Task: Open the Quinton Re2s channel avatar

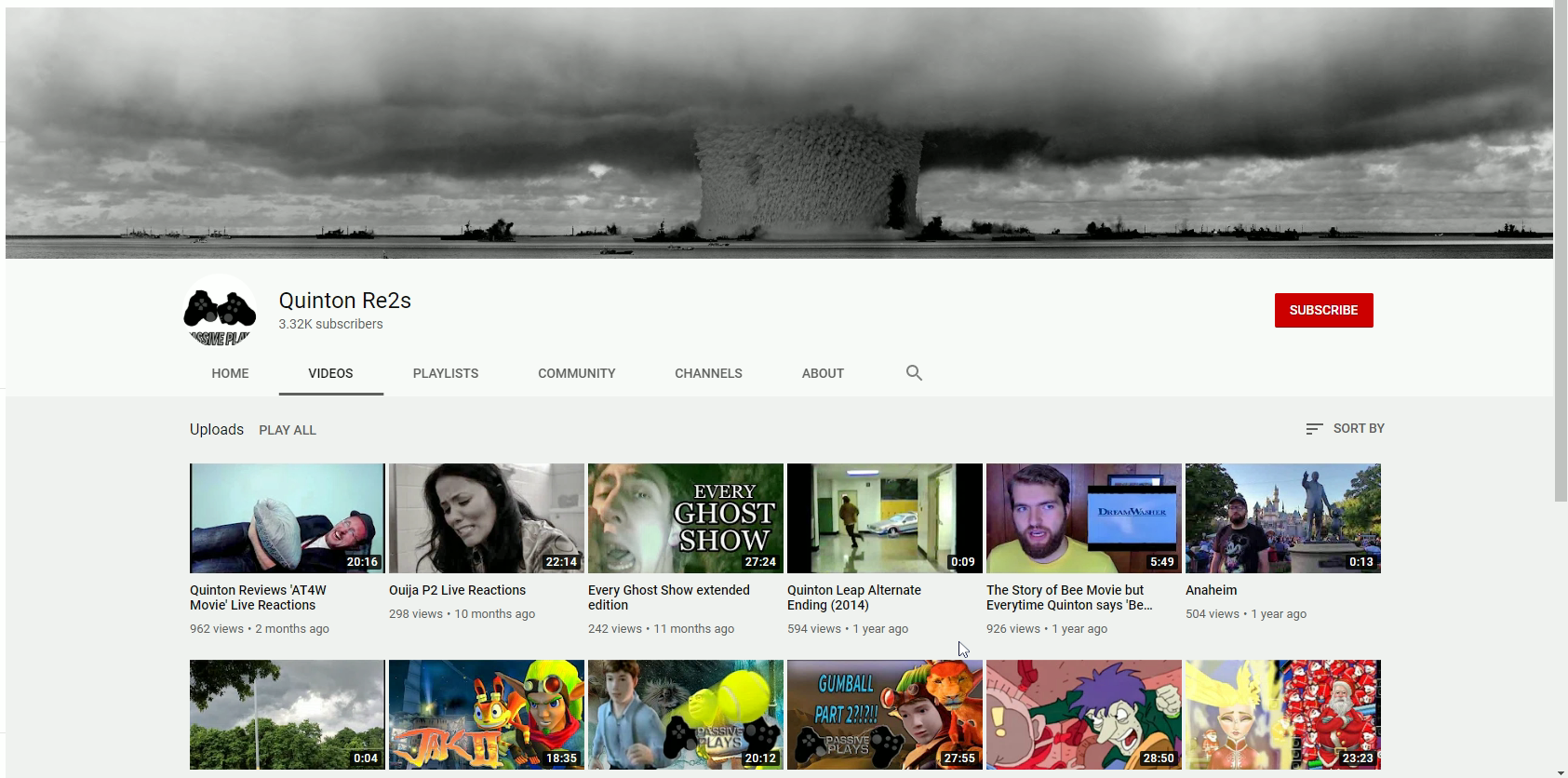Action: coord(221,311)
